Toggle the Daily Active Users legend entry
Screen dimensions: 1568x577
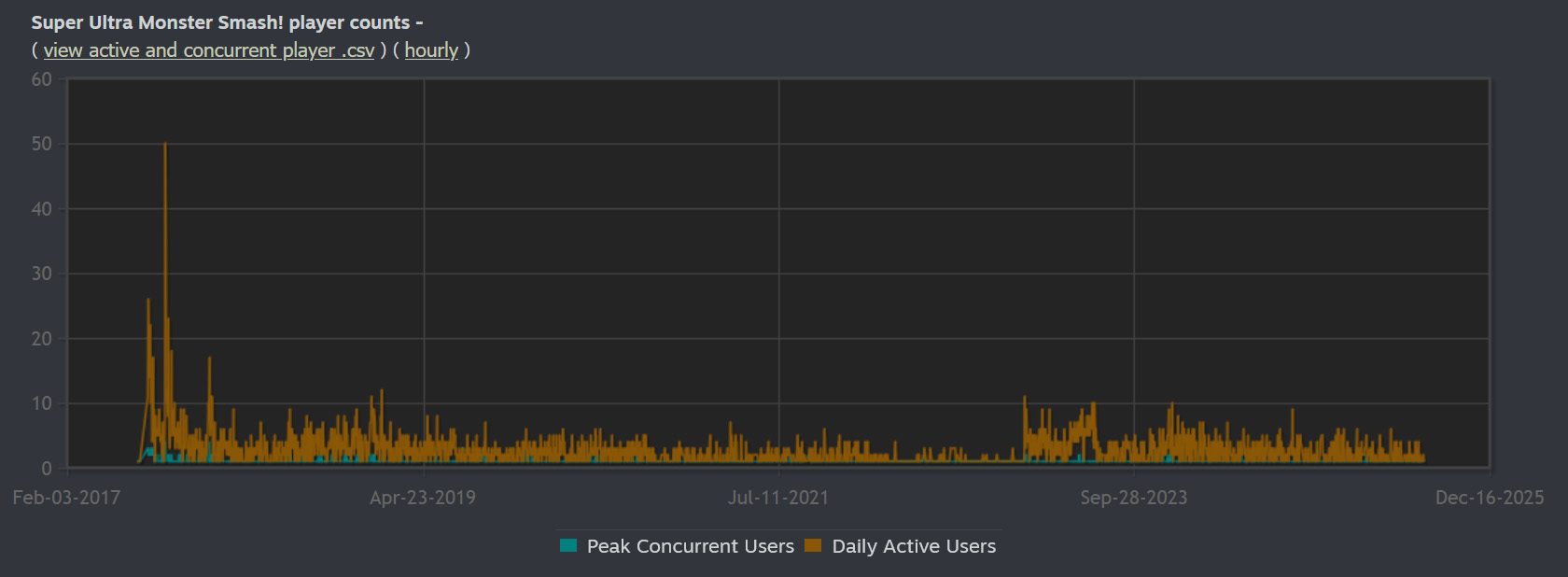click(901, 546)
